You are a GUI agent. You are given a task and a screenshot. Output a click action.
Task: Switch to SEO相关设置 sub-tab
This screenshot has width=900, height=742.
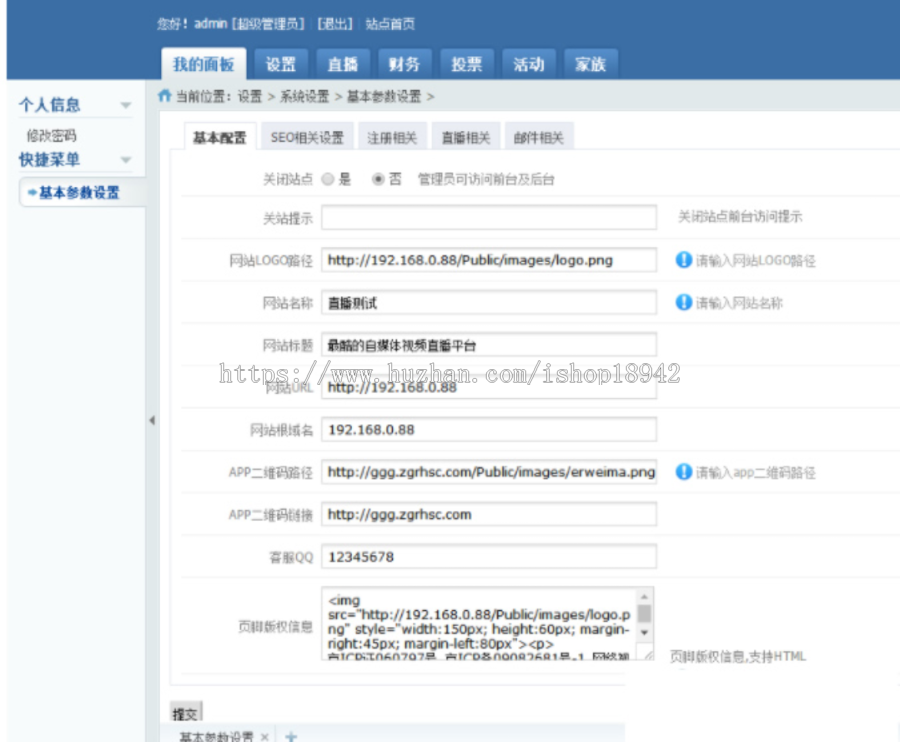tap(307, 137)
